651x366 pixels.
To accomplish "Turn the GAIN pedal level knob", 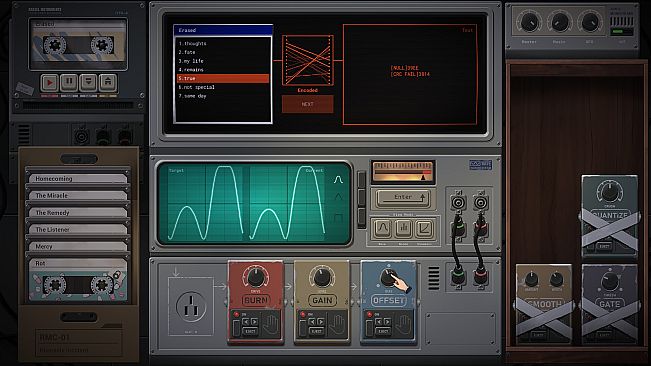I will [x=322, y=277].
